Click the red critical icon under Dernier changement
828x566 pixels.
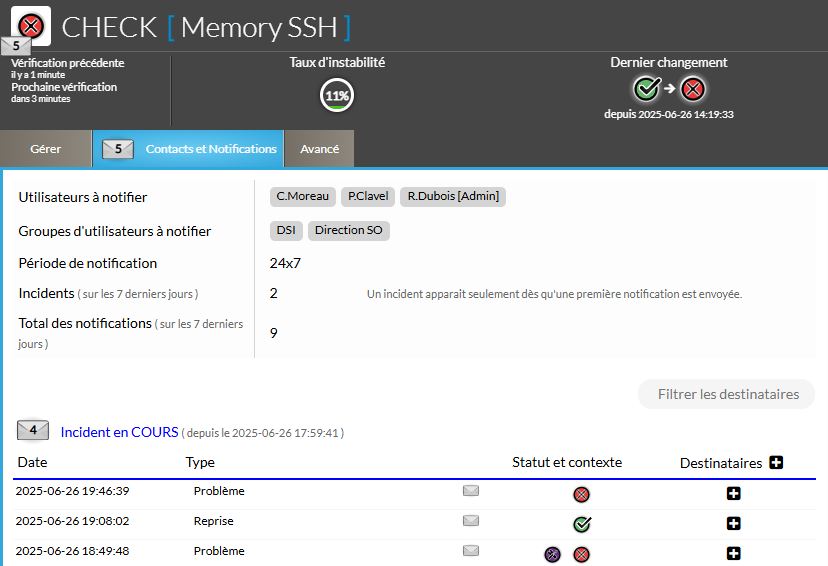click(693, 90)
